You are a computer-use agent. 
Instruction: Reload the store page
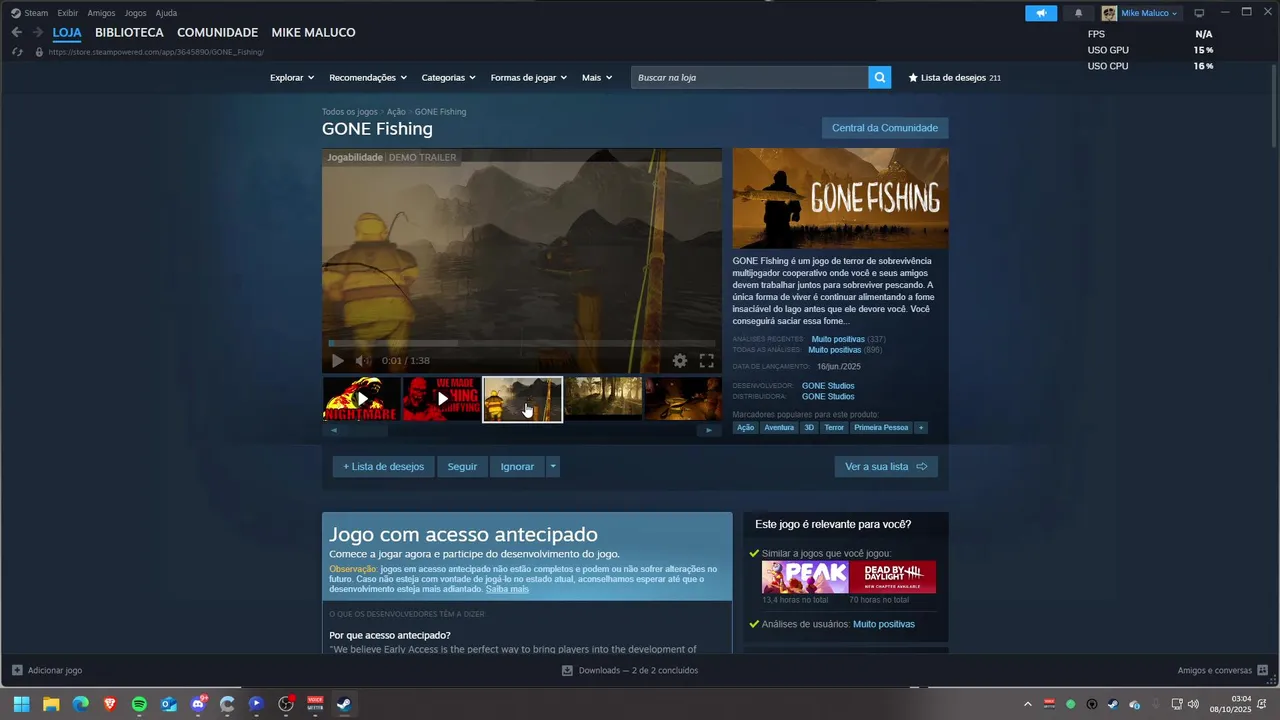[x=17, y=52]
